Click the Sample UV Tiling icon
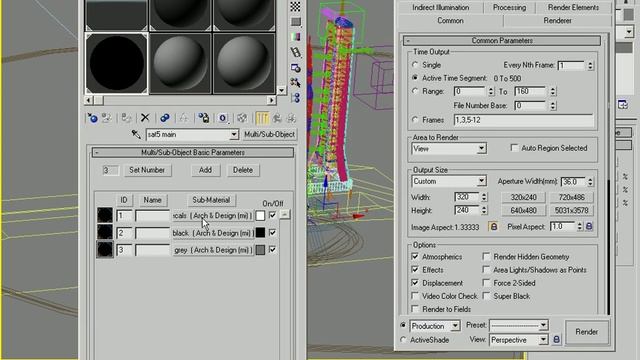 [296, 21]
